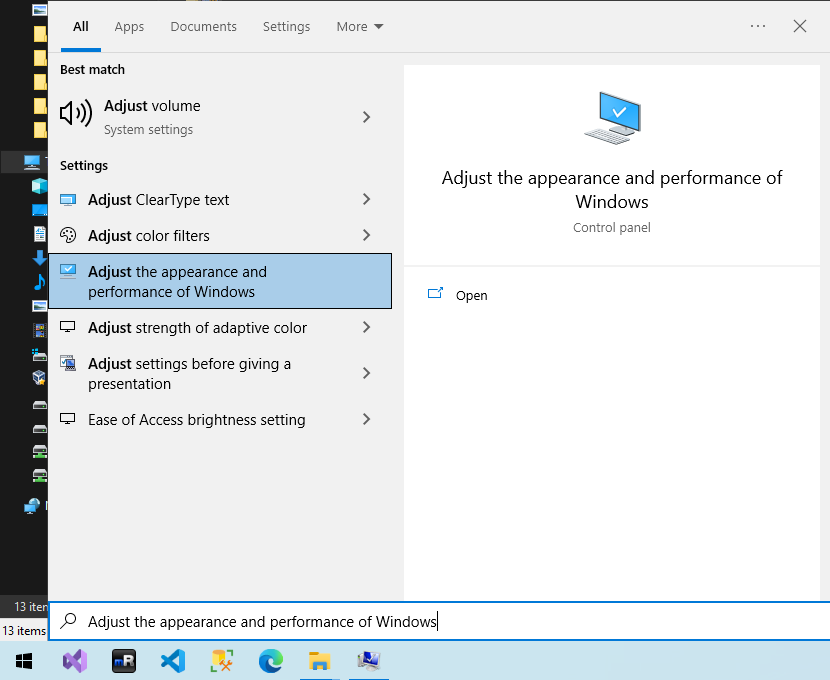Open File Explorer from the taskbar

pos(319,661)
